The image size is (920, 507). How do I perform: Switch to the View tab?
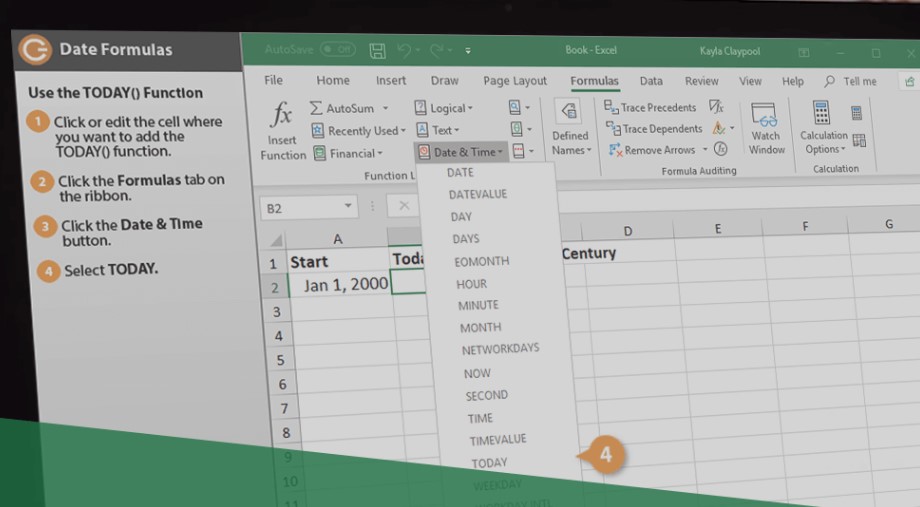pos(750,81)
